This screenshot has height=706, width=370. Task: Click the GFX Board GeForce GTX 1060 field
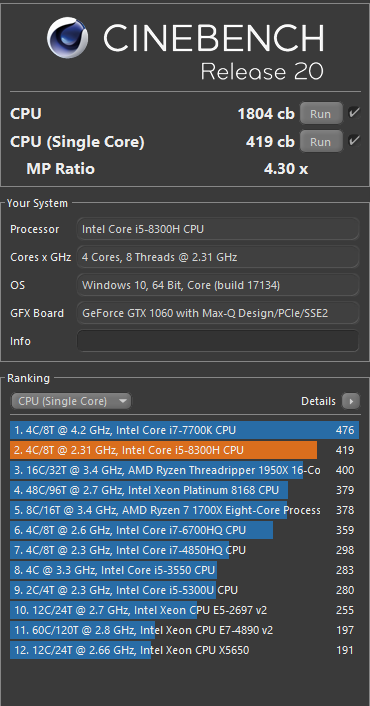click(218, 313)
